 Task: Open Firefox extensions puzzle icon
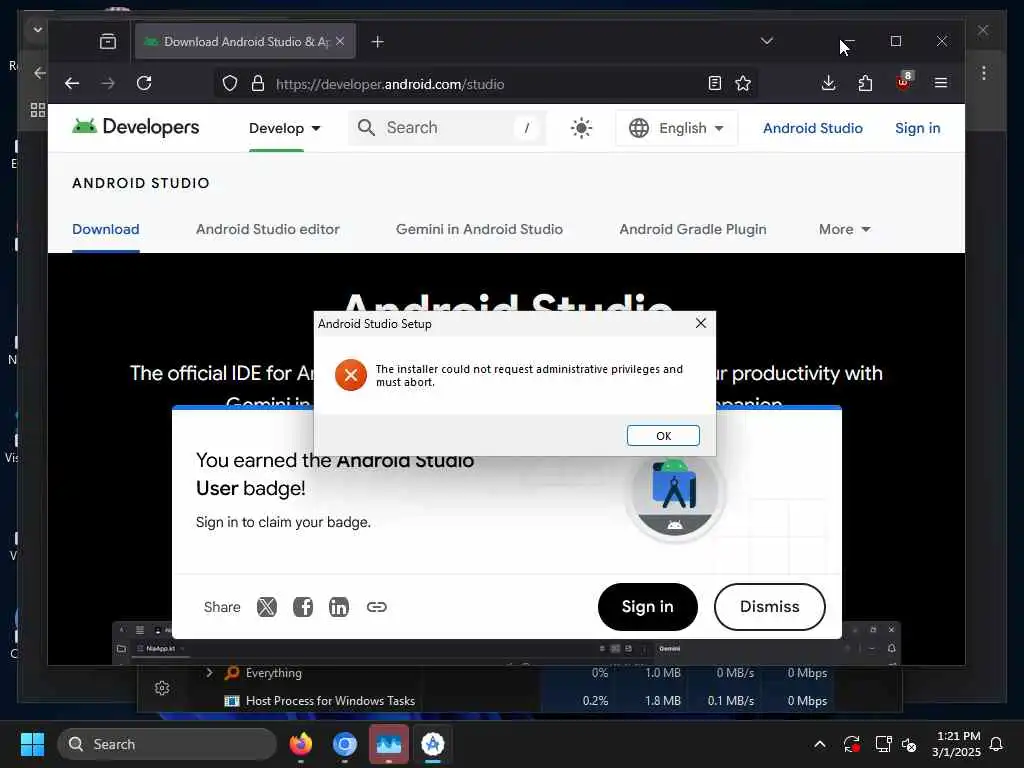865,83
